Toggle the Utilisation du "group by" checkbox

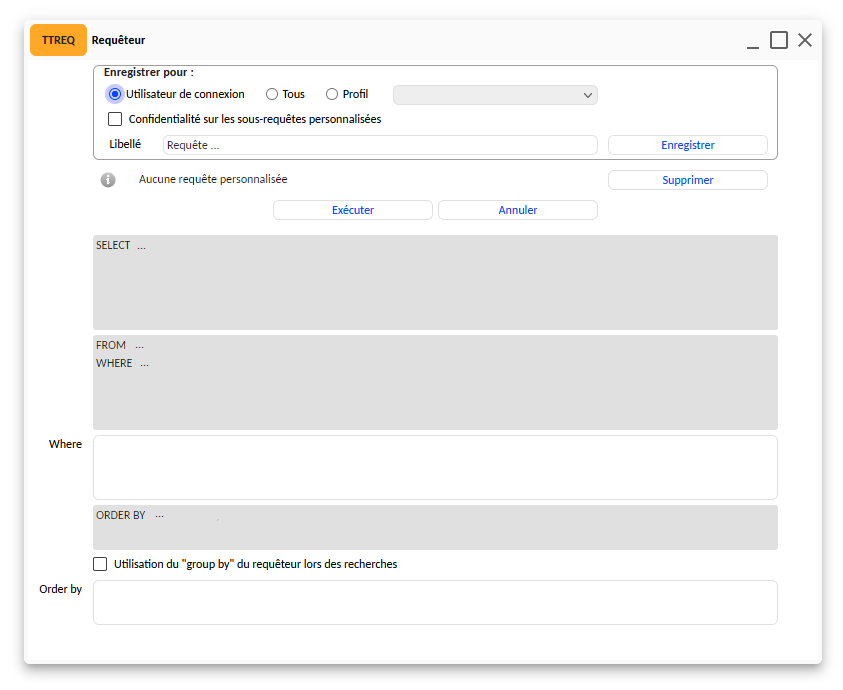(100, 564)
